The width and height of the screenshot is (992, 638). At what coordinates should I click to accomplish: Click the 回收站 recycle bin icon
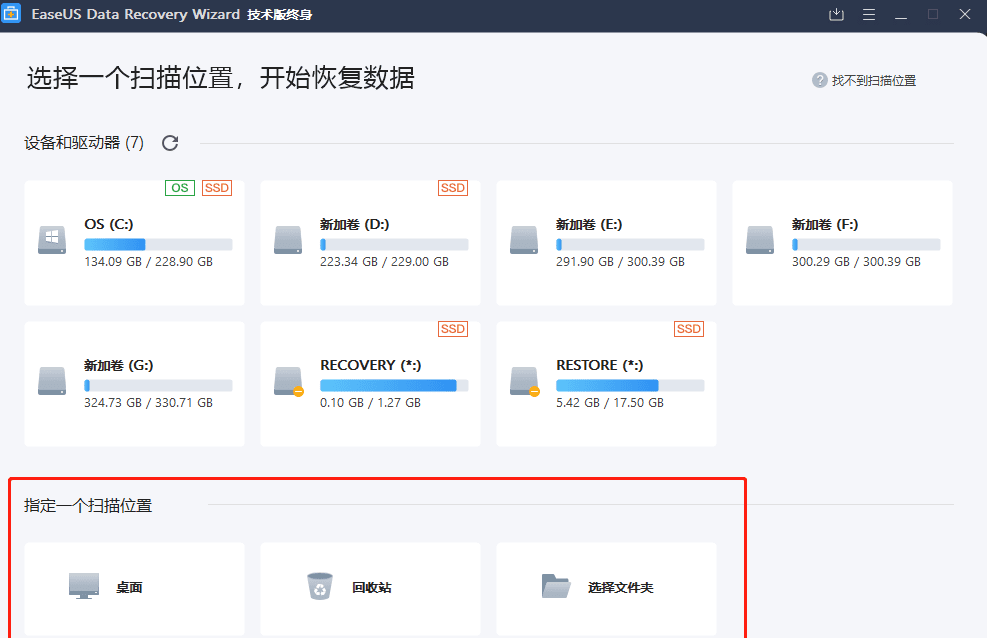(x=319, y=586)
